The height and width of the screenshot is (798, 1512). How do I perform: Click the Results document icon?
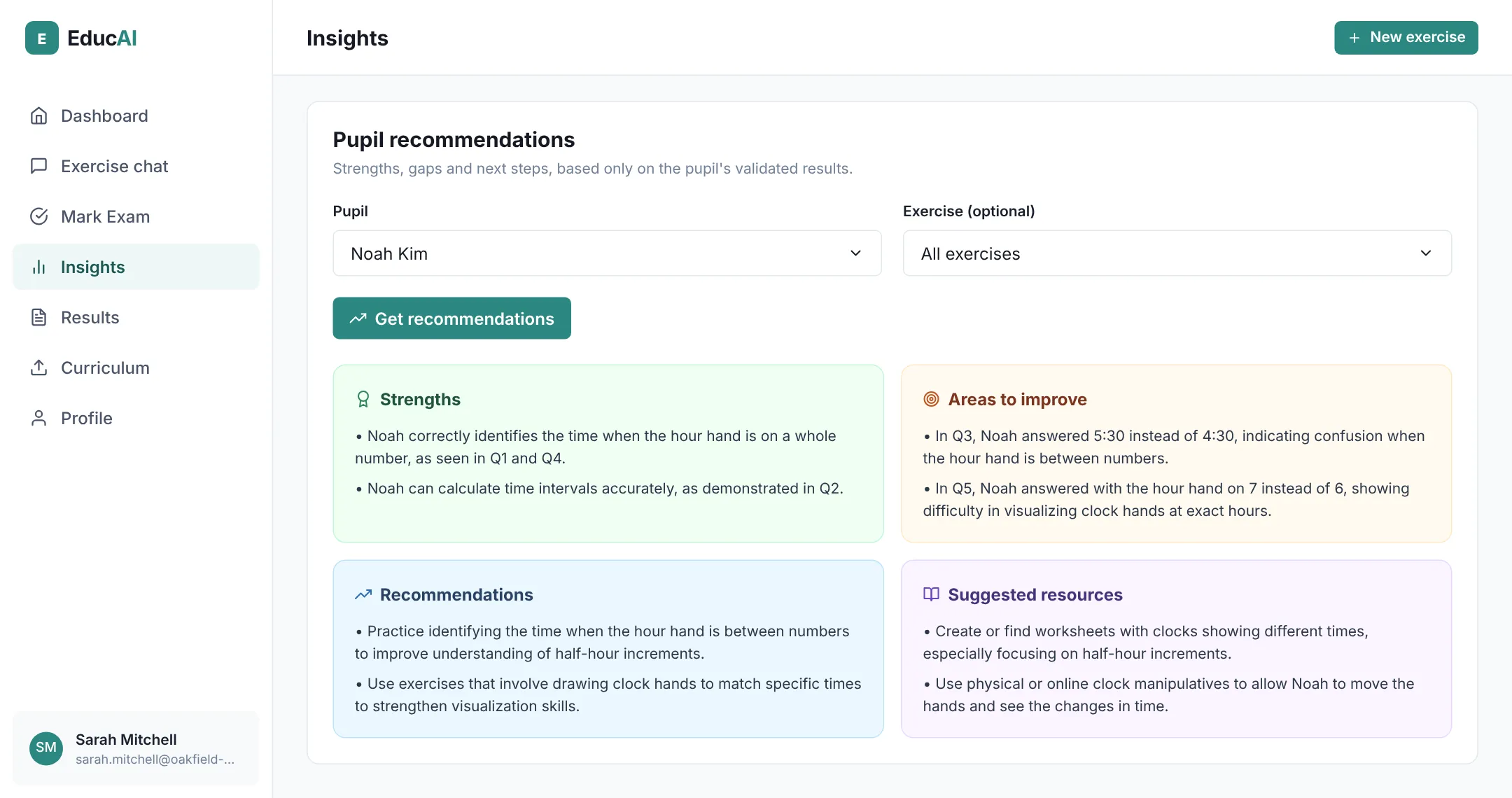39,317
